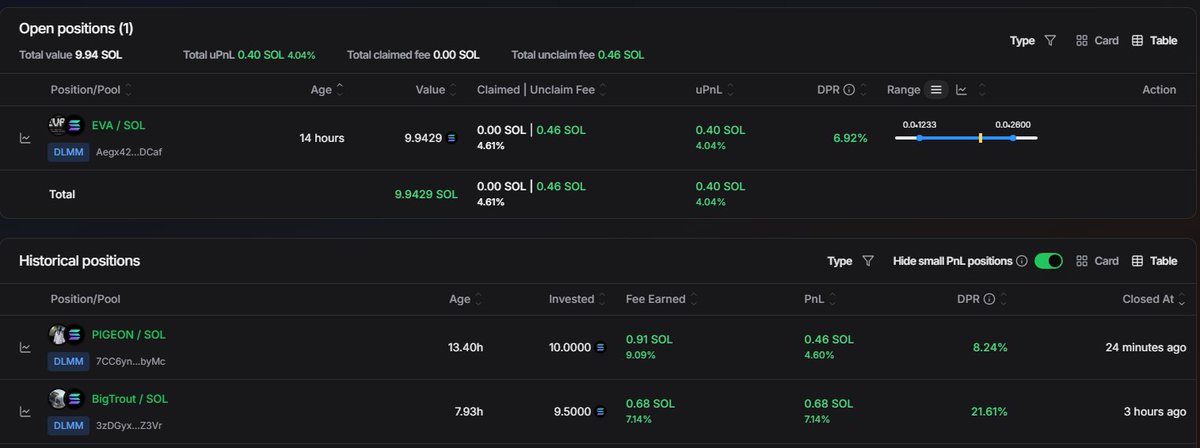Click SOL icon next to 9.5000 invested
1200x448 pixels.
pos(600,412)
